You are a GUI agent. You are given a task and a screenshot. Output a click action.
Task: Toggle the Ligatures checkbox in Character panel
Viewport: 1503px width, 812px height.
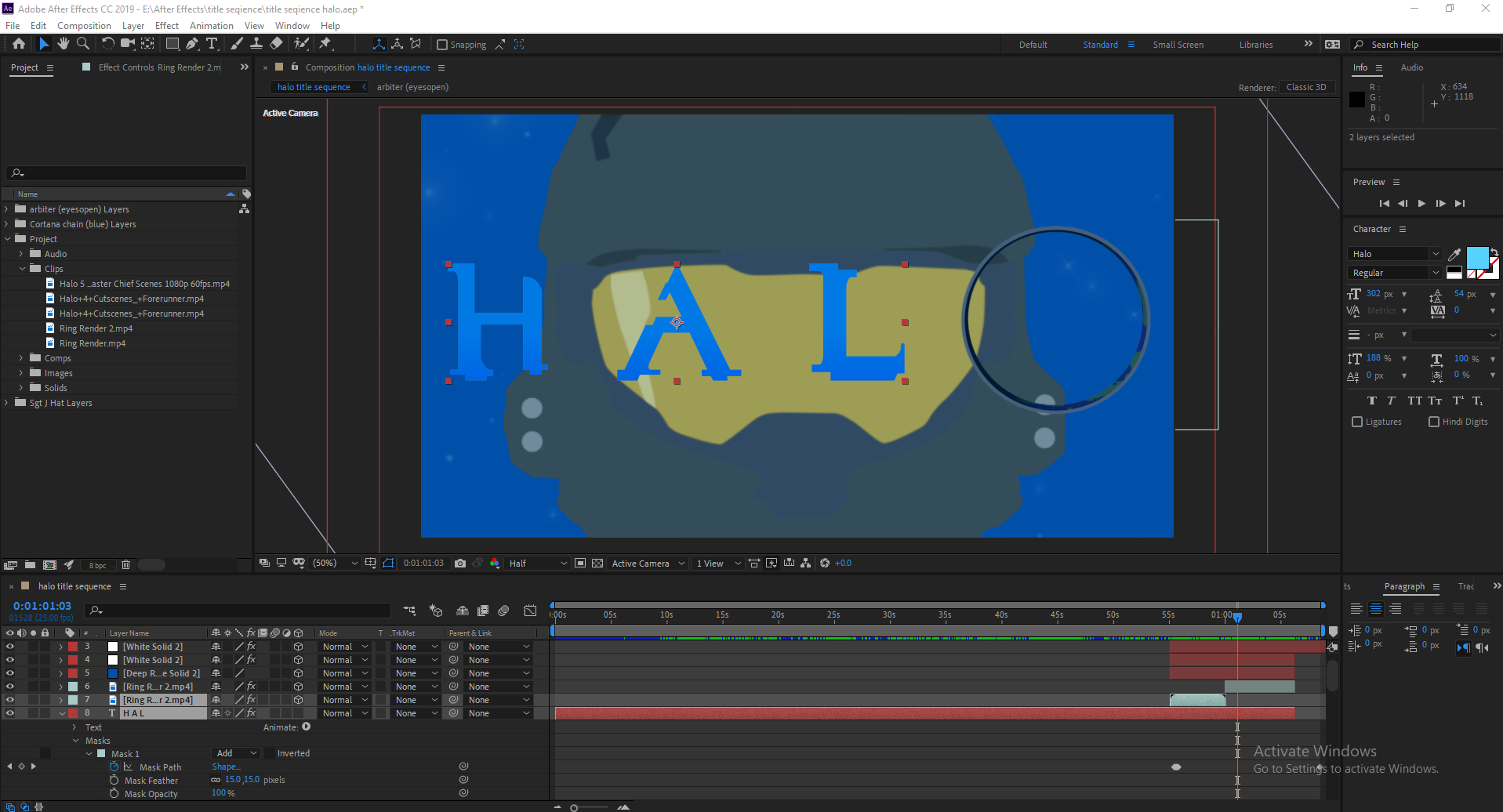(1357, 422)
